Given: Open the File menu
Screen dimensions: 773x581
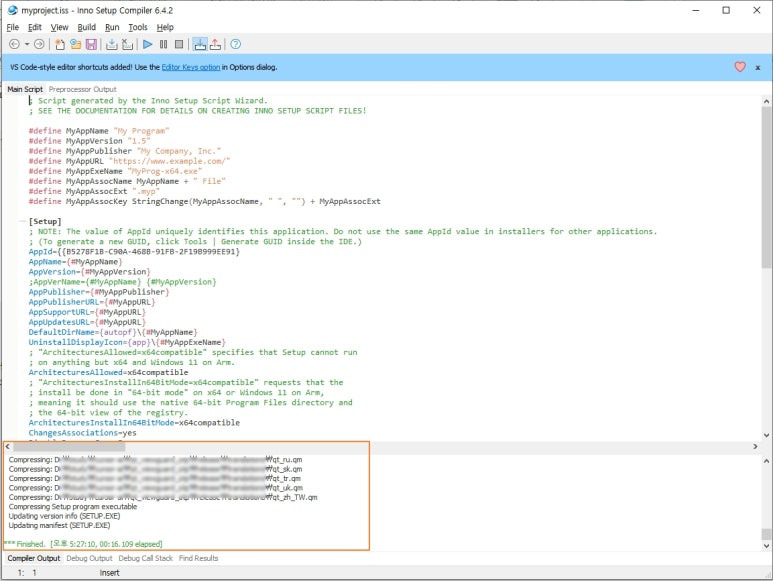Looking at the screenshot, I should tap(13, 27).
